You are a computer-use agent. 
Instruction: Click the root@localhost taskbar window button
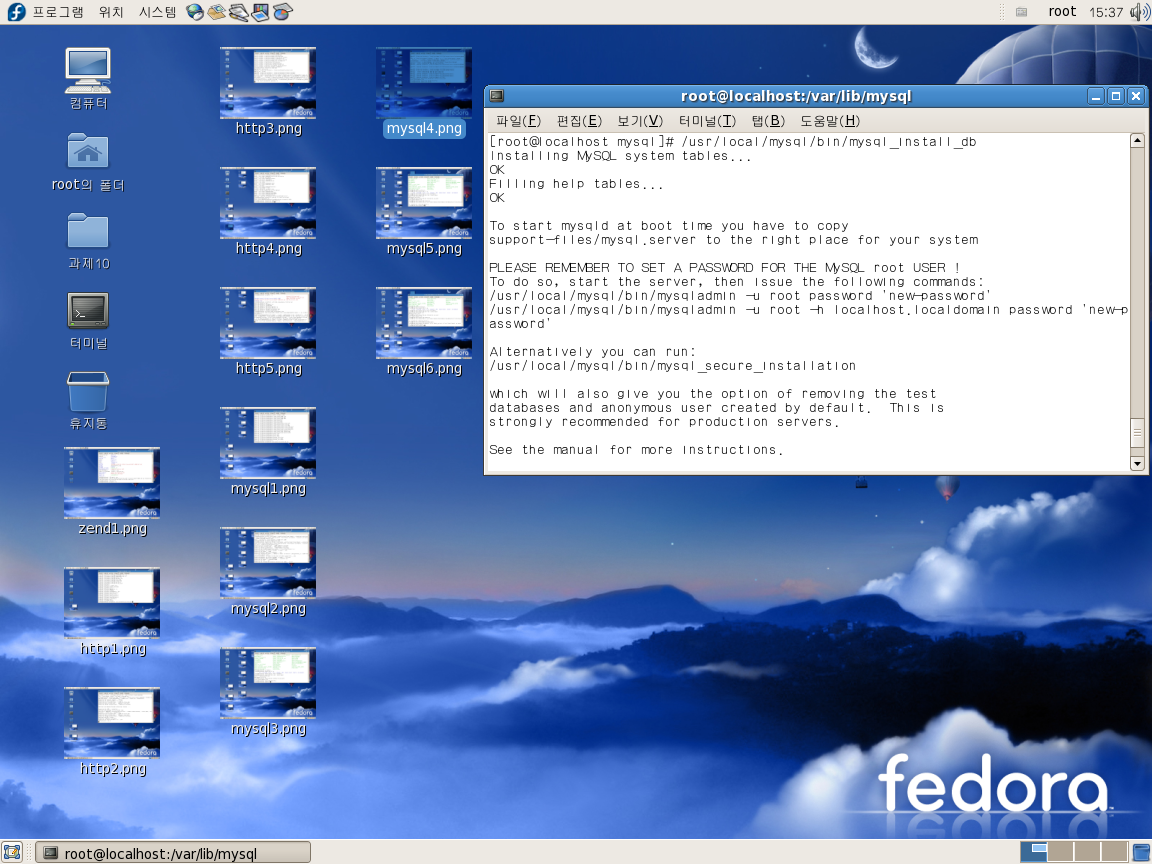[173, 853]
